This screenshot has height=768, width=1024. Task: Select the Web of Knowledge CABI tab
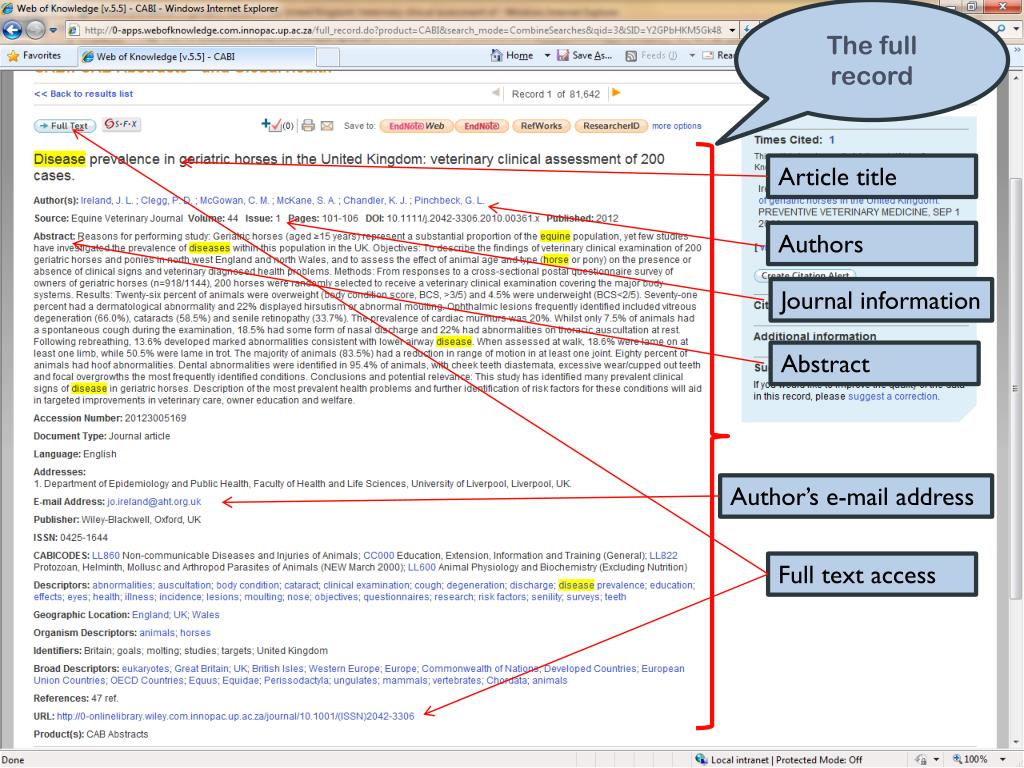pos(197,57)
